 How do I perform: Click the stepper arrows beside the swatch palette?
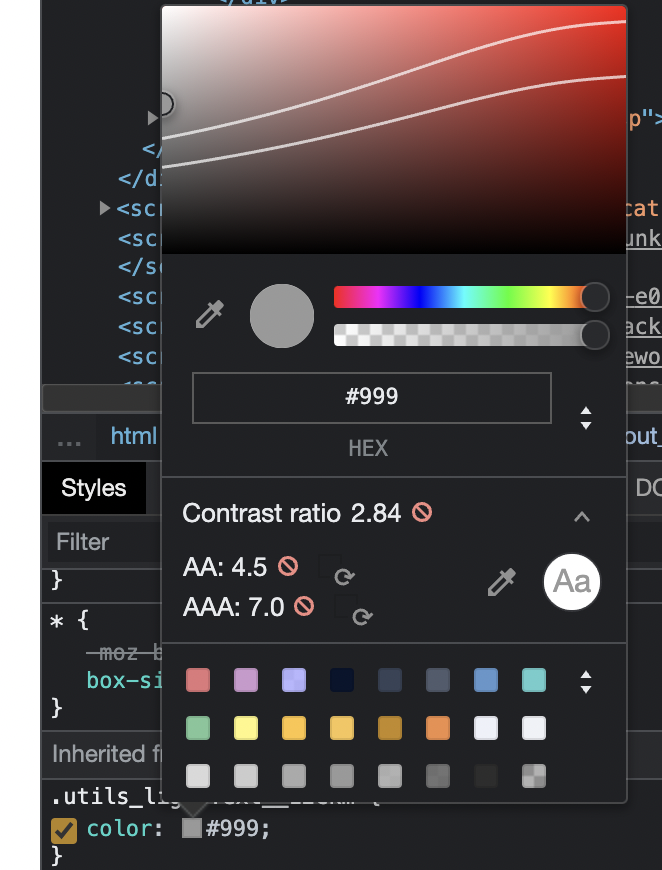point(585,680)
